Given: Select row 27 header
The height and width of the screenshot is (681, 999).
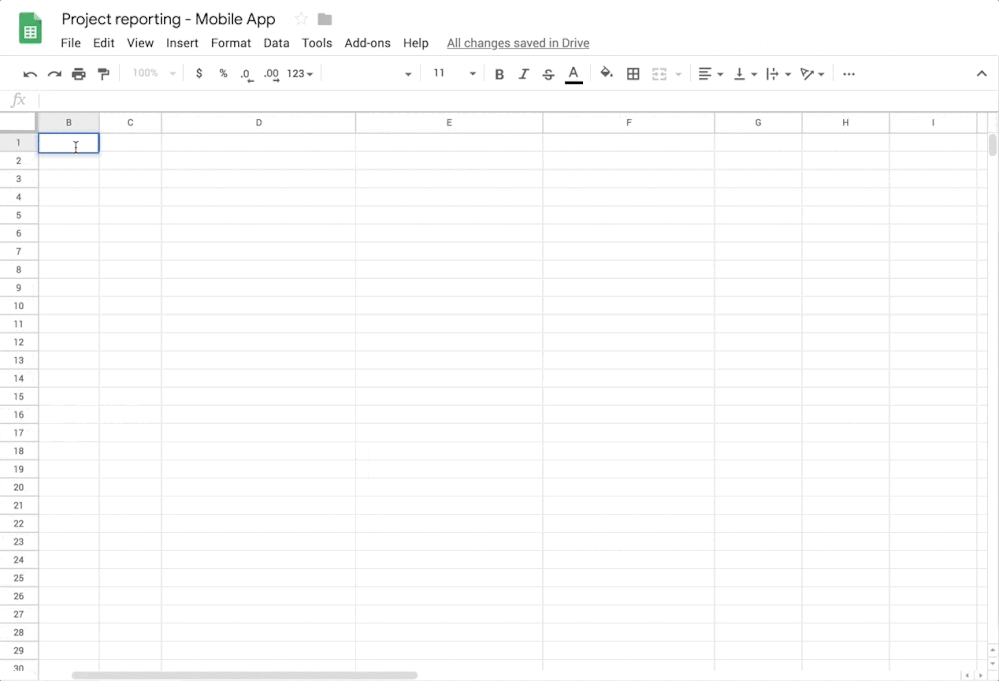Looking at the screenshot, I should coord(18,614).
